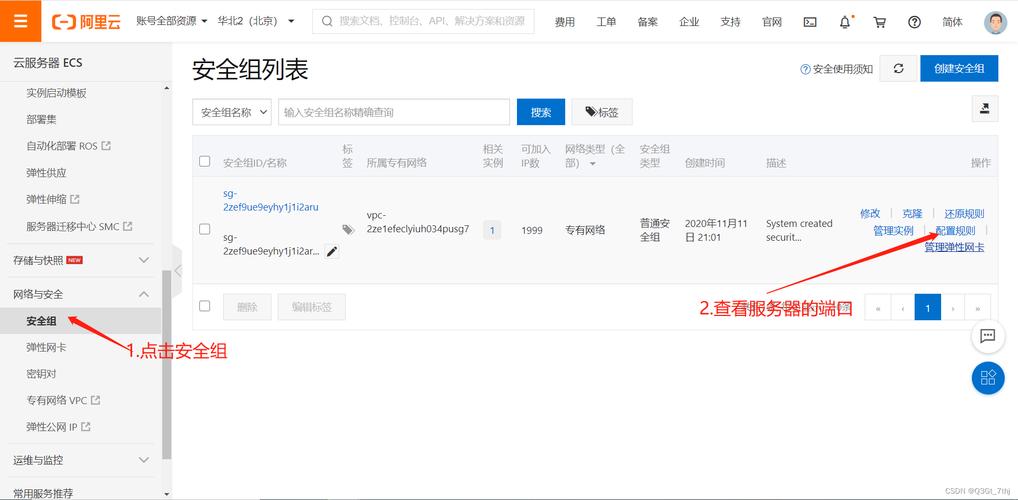Click the Alibaba Cloud logo
Viewport: 1018px width, 500px height.
86,21
